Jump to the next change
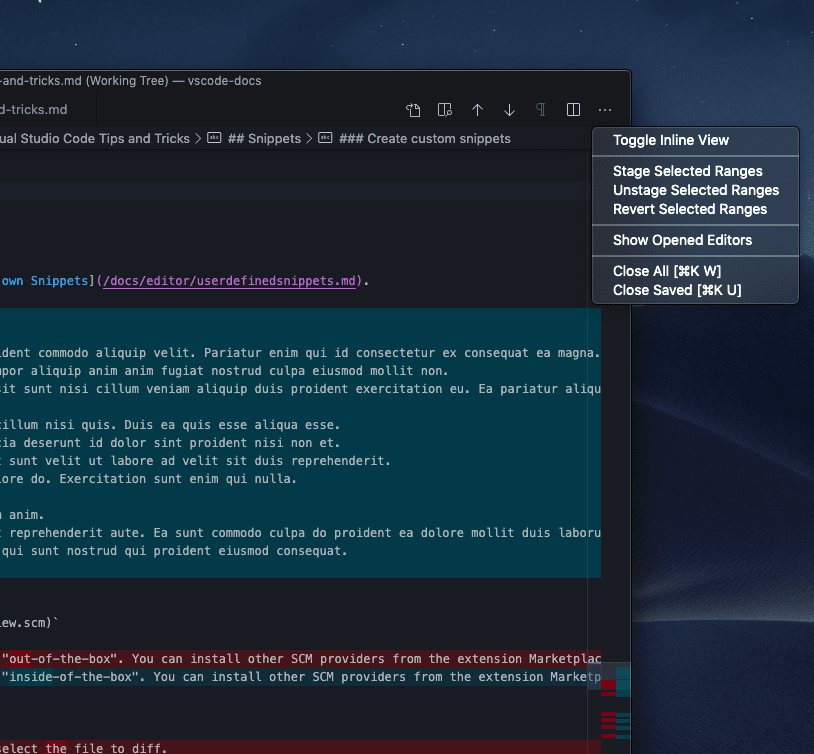The width and height of the screenshot is (814, 754). tap(509, 110)
